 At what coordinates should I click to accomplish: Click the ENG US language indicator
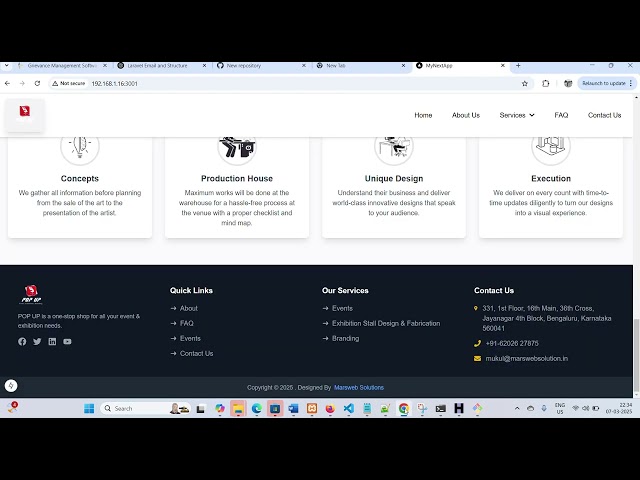click(x=560, y=408)
